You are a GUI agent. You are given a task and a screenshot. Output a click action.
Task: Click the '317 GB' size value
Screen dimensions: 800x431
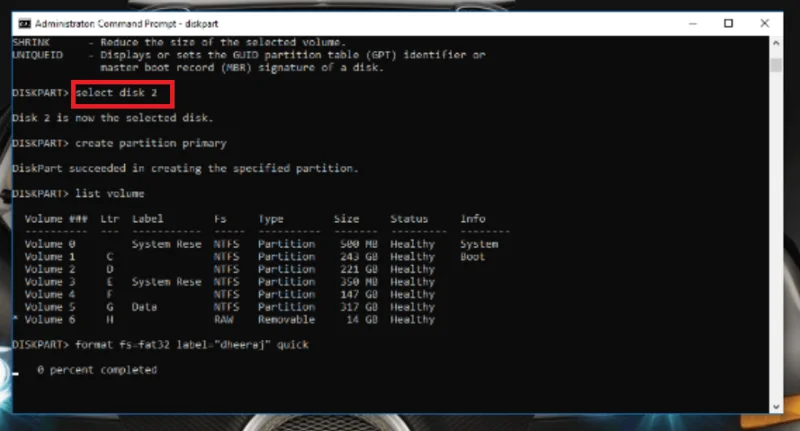coord(359,307)
